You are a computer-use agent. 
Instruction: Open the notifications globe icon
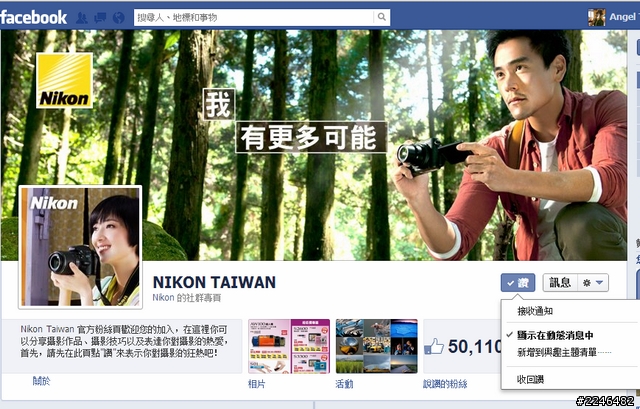coord(118,18)
